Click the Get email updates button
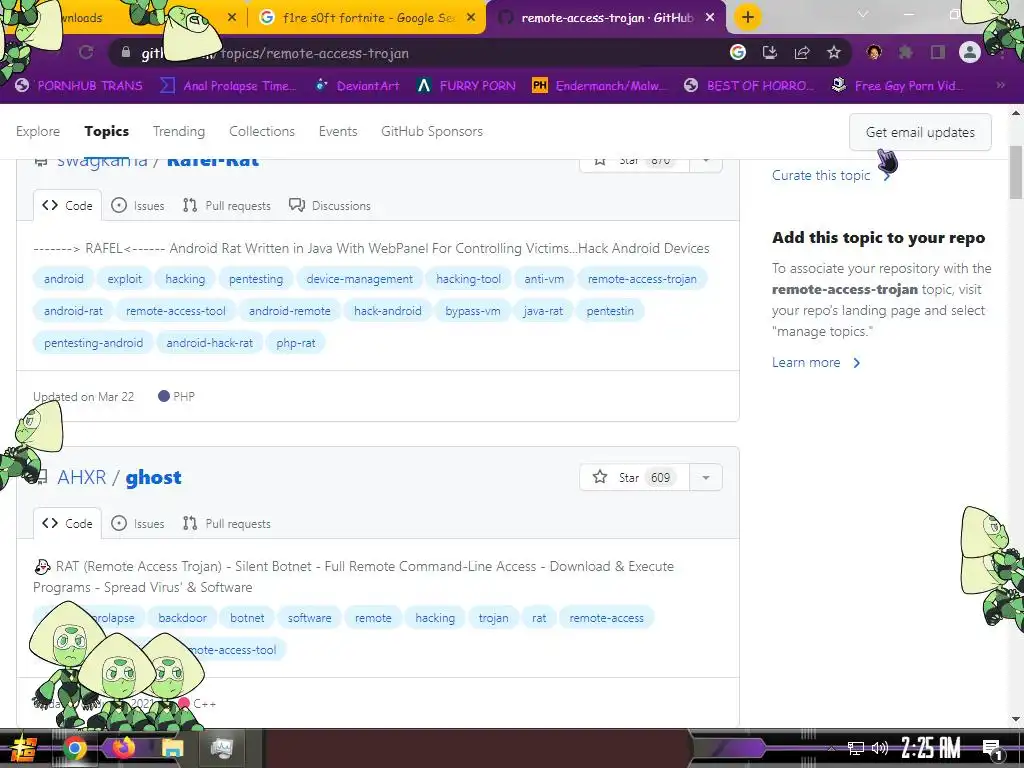 pyautogui.click(x=920, y=132)
